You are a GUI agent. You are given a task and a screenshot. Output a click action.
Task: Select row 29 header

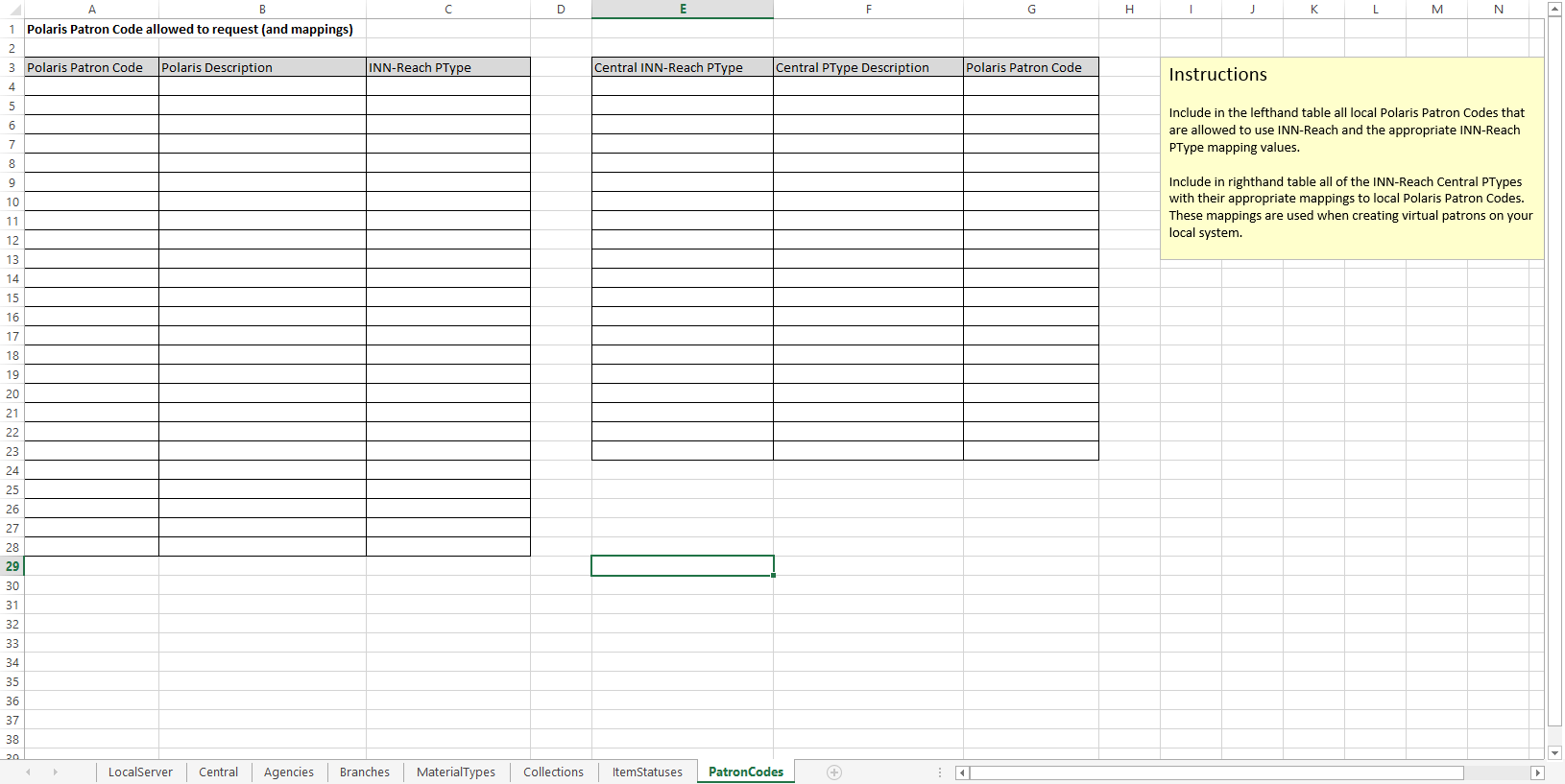12,566
